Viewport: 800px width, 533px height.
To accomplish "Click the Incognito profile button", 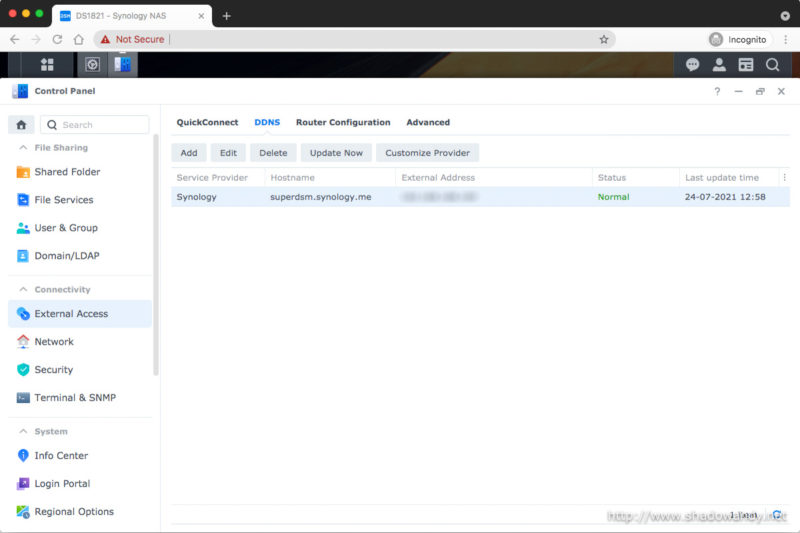I will click(x=738, y=39).
